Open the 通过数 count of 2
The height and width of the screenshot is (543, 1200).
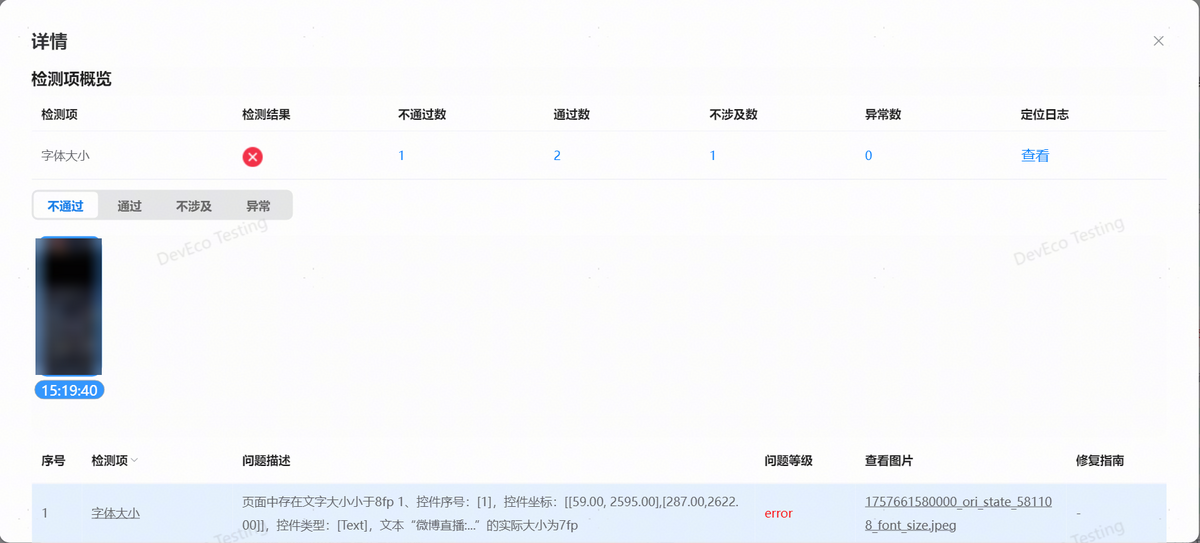pyautogui.click(x=557, y=156)
